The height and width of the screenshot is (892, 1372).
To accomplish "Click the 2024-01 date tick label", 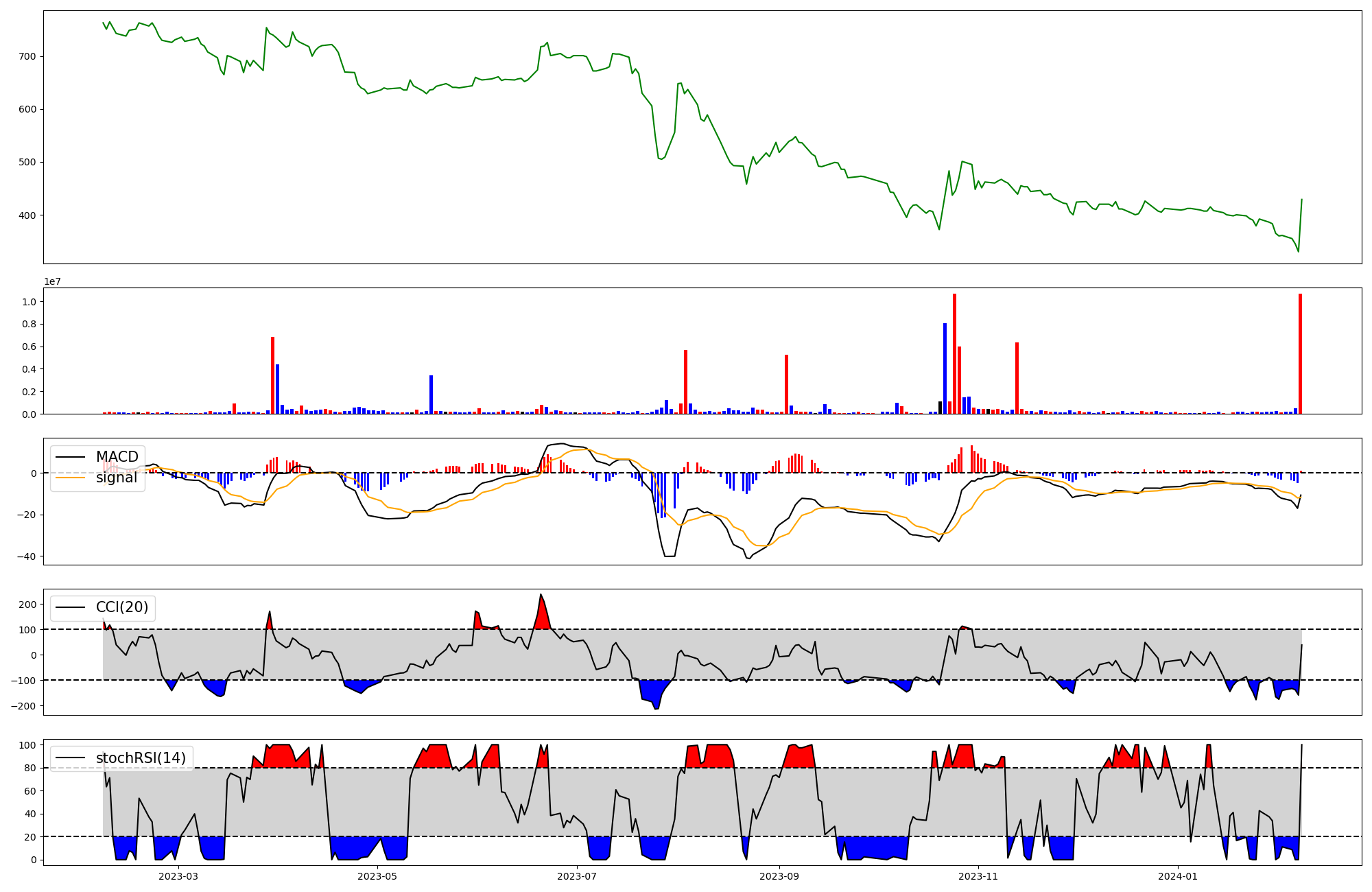I will [x=1178, y=876].
